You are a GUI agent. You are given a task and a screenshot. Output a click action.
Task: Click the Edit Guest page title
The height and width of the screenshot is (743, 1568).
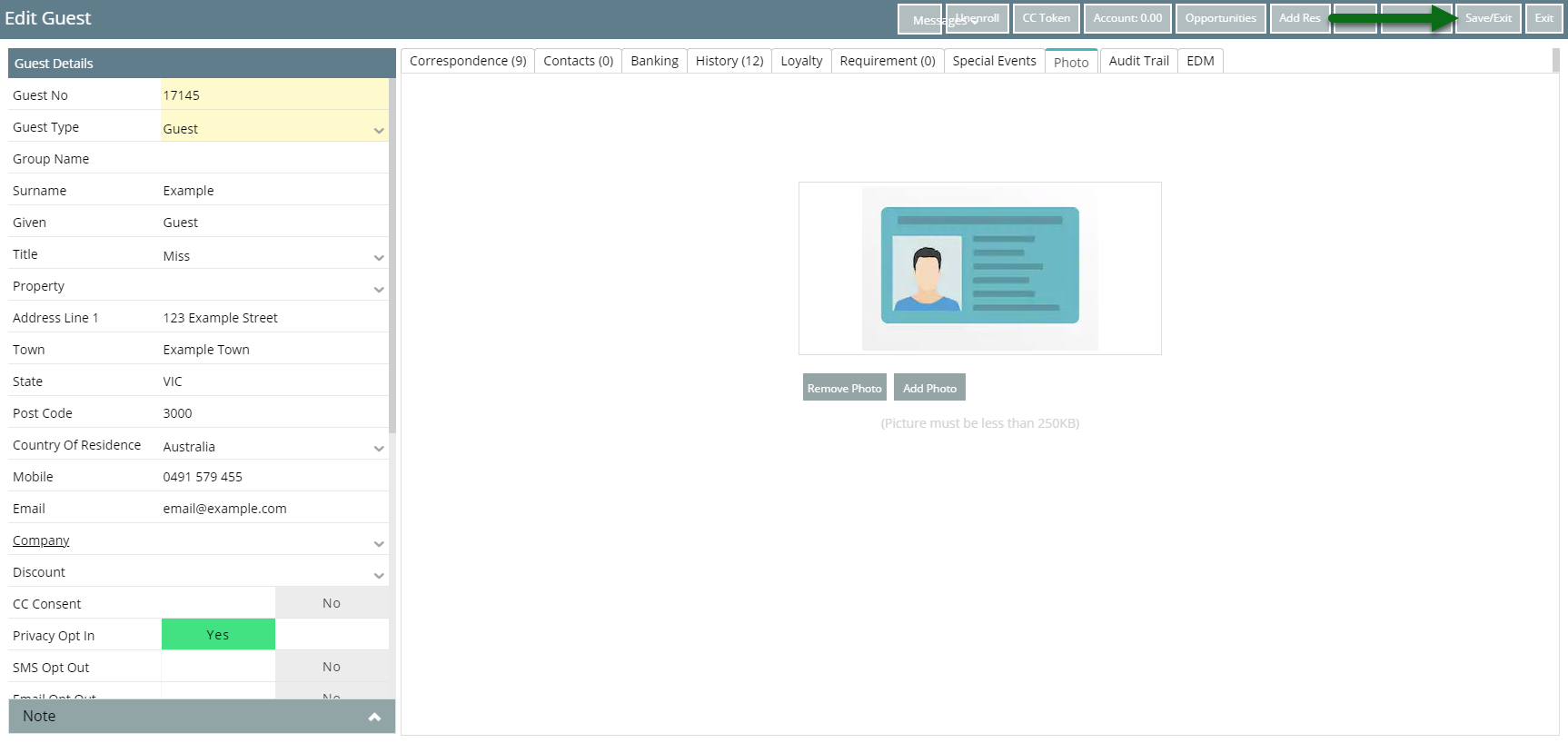click(x=48, y=18)
